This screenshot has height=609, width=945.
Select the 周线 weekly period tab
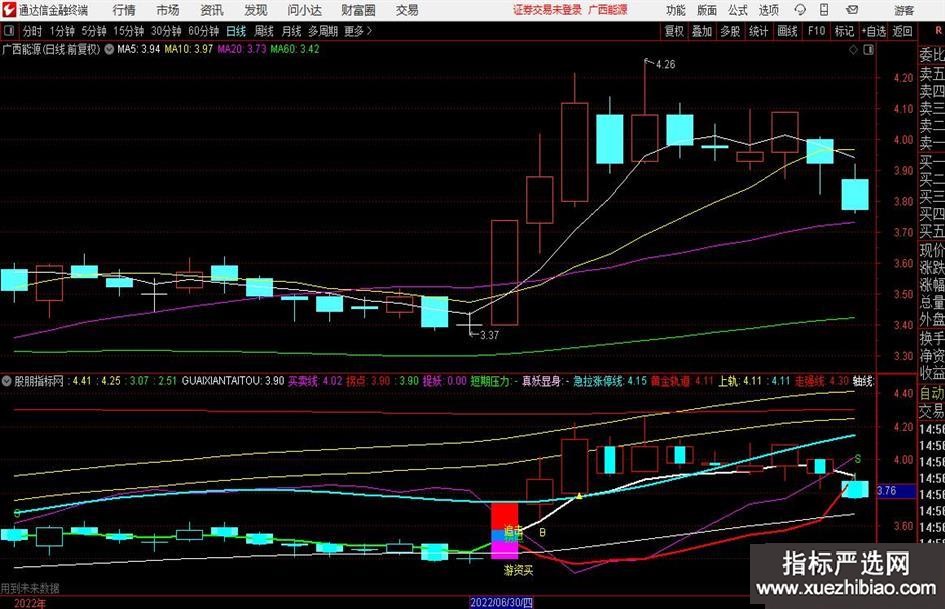coord(264,31)
